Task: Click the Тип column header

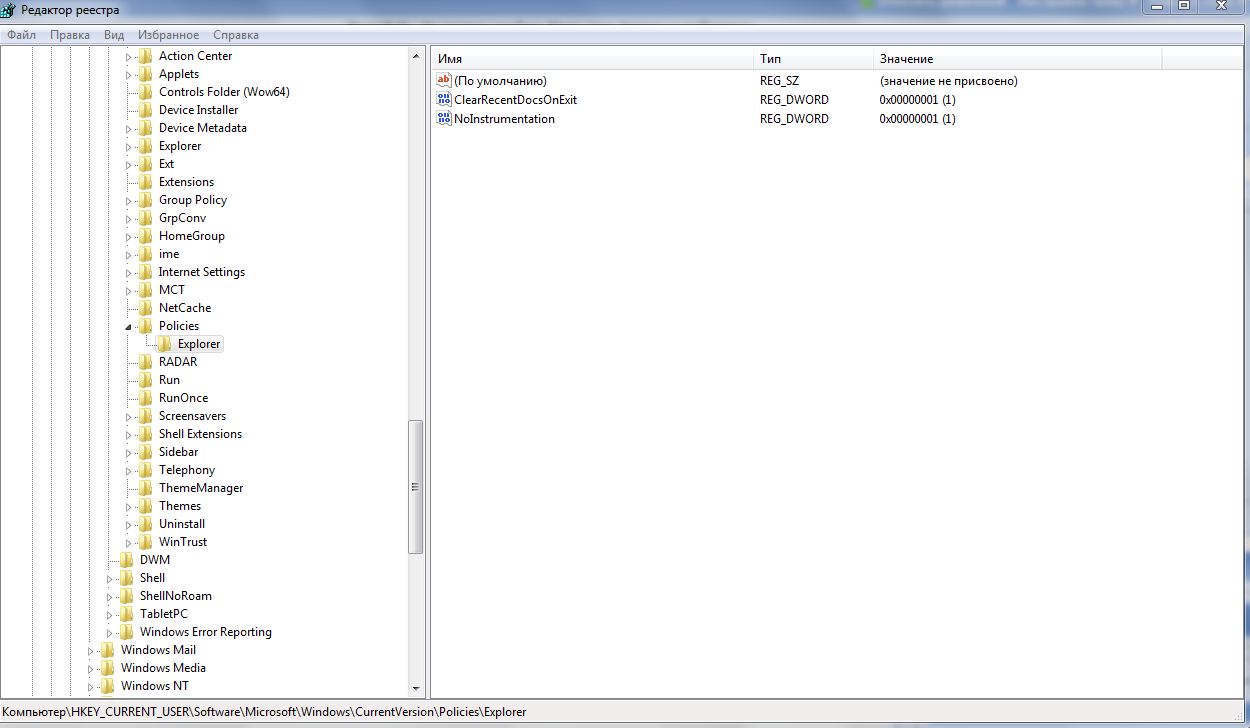Action: [x=812, y=59]
